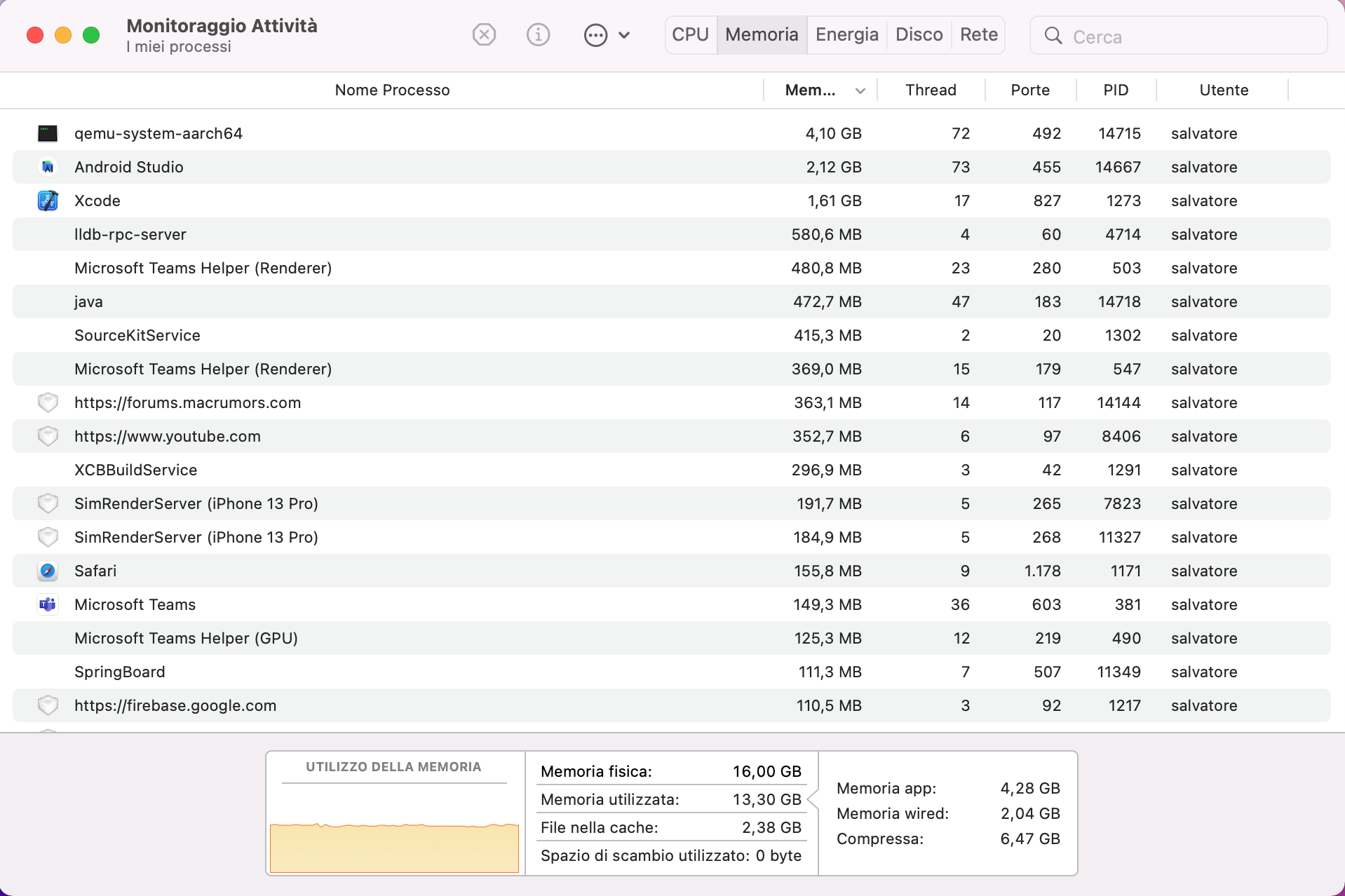
Task: Click the qemu-system-aarch64 terminal icon
Action: pyautogui.click(x=48, y=133)
